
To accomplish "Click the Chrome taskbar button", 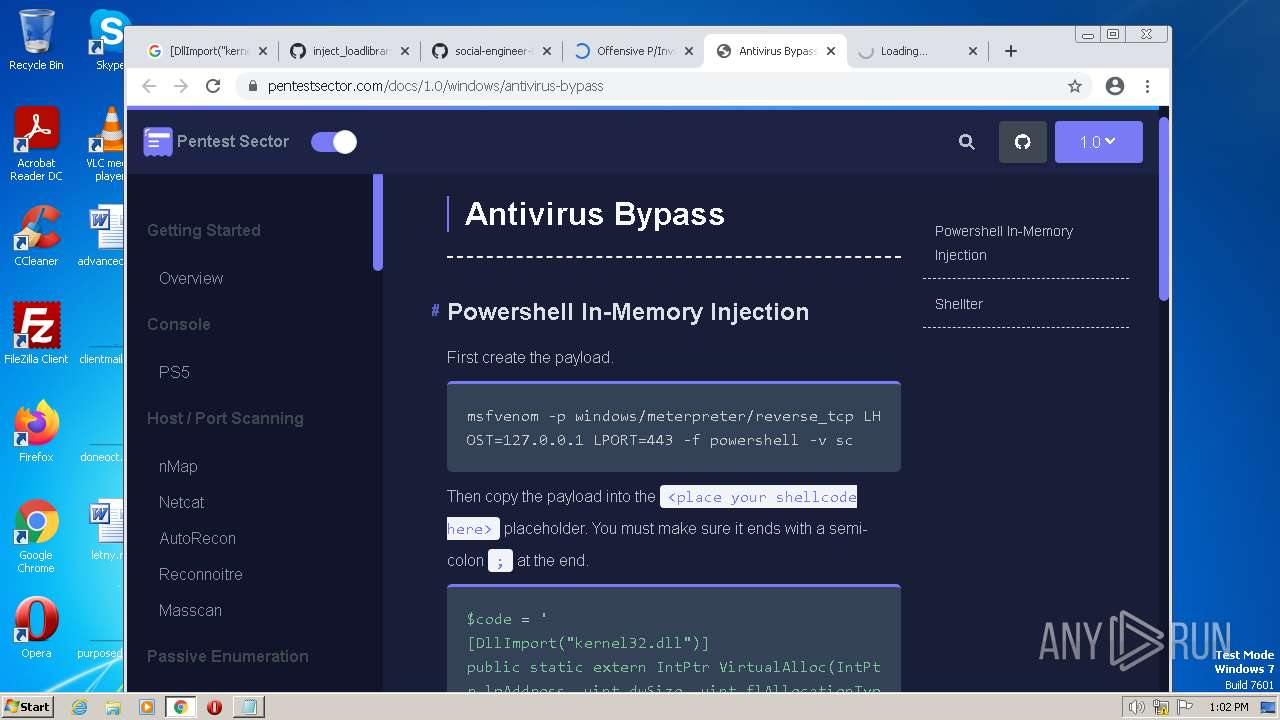I will click(x=180, y=707).
